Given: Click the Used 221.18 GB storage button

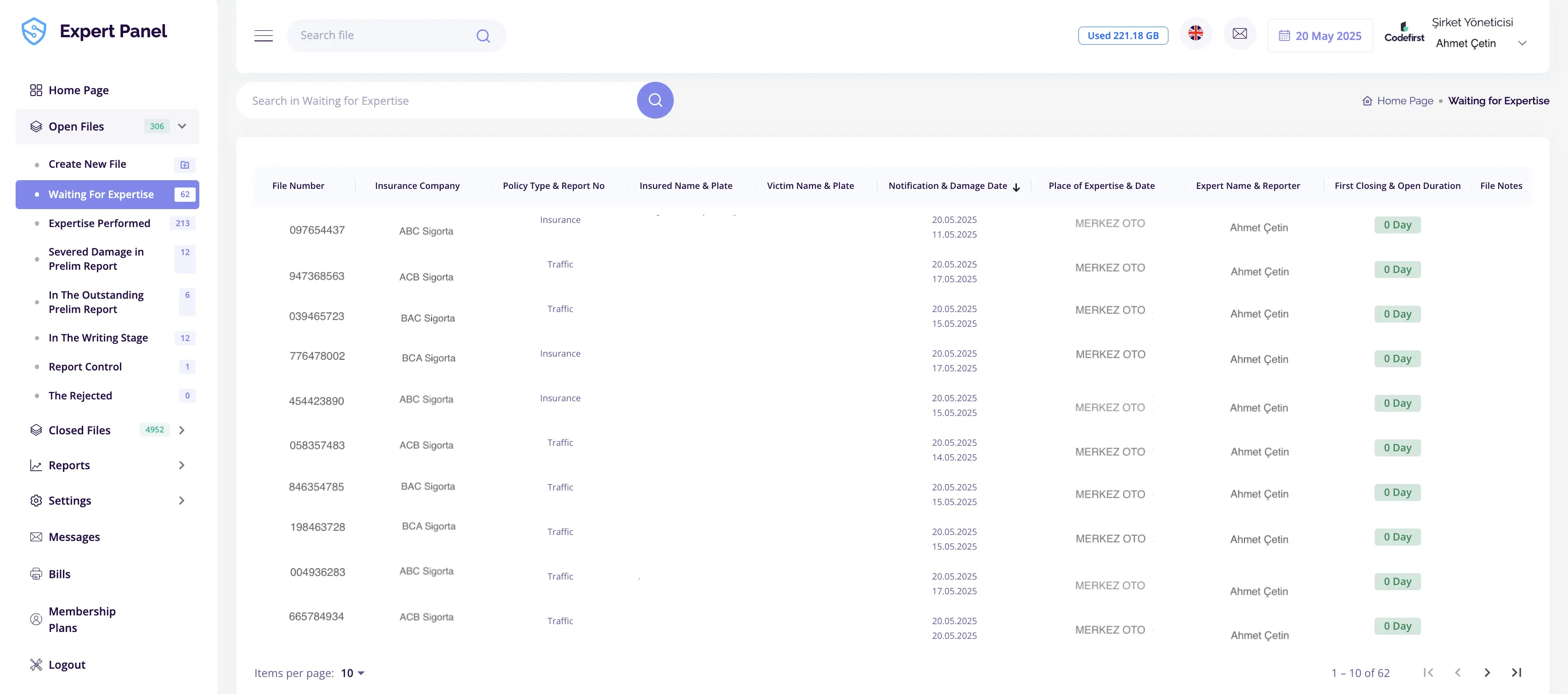Looking at the screenshot, I should (1122, 35).
